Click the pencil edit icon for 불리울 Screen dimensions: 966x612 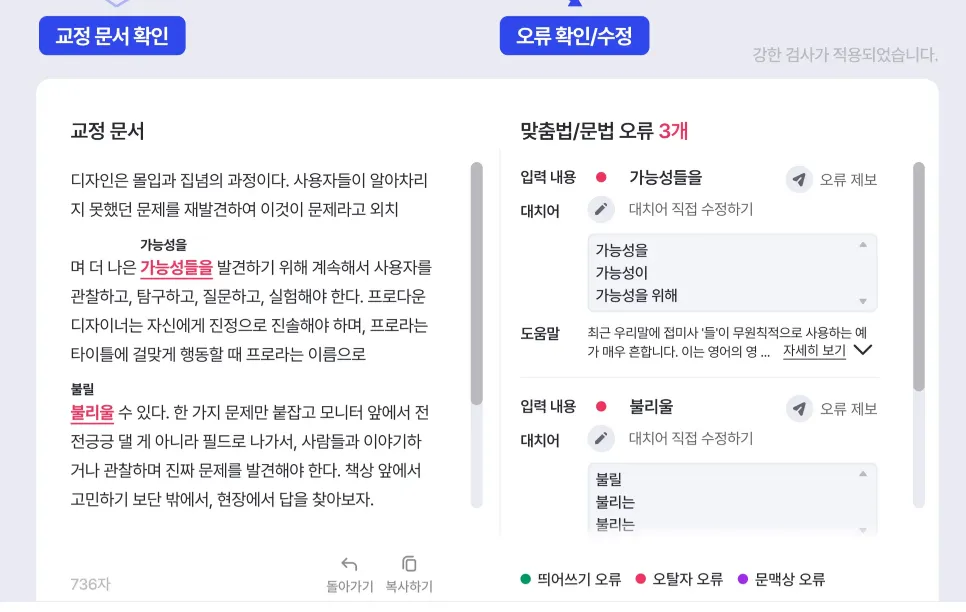pyautogui.click(x=601, y=439)
